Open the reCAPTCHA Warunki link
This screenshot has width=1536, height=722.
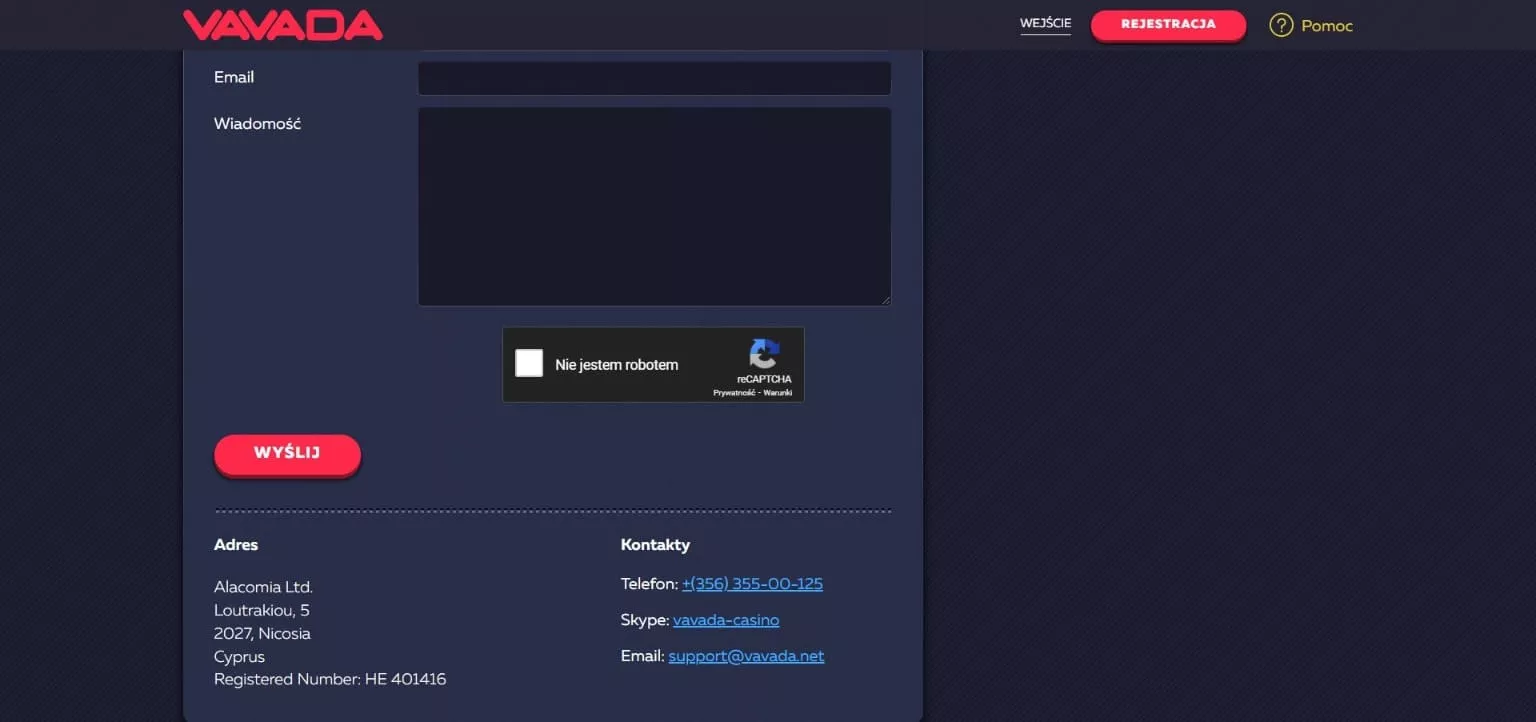778,393
